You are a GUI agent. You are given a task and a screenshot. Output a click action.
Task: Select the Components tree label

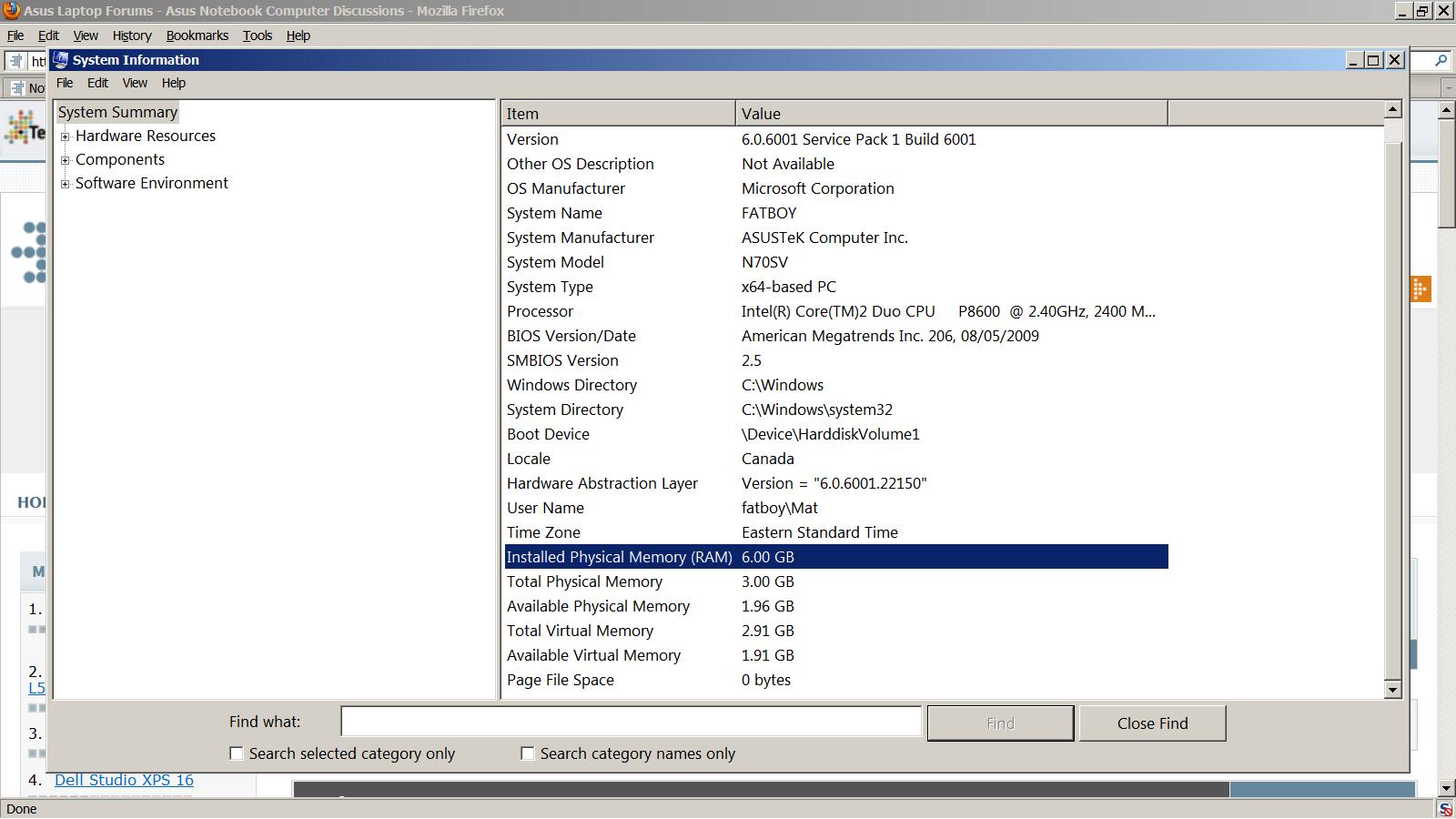point(120,159)
